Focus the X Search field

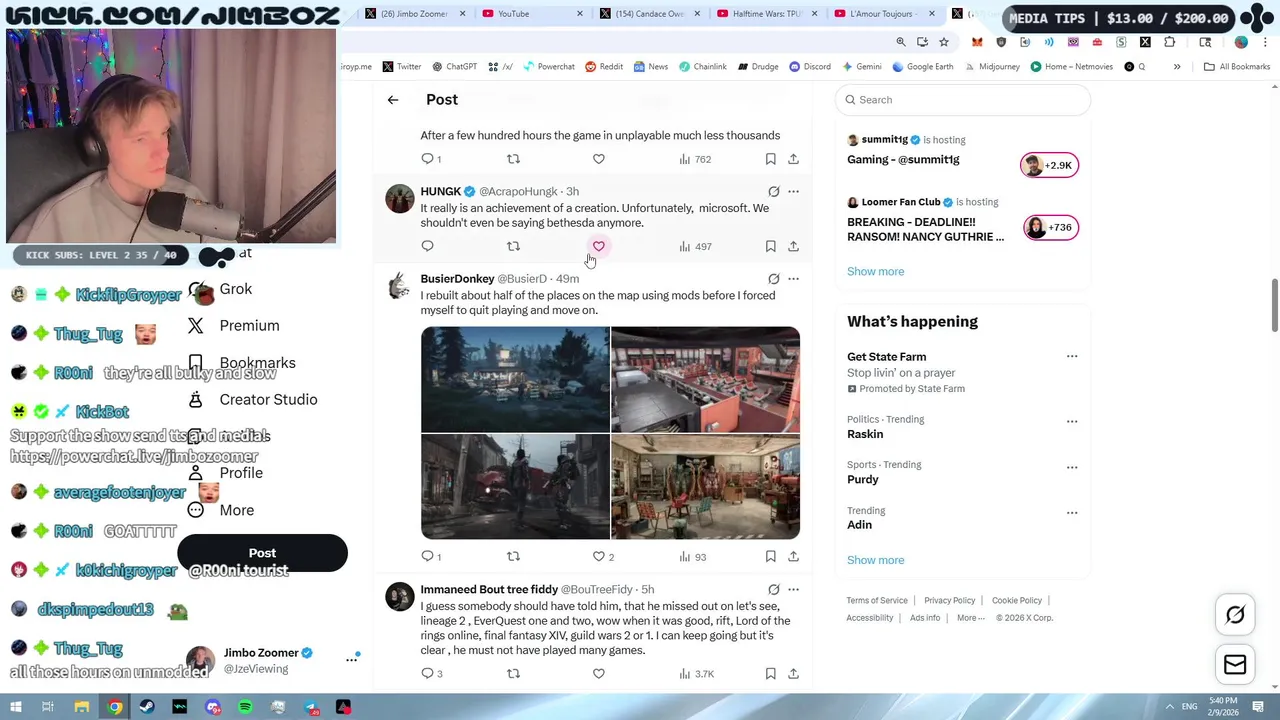coord(962,100)
